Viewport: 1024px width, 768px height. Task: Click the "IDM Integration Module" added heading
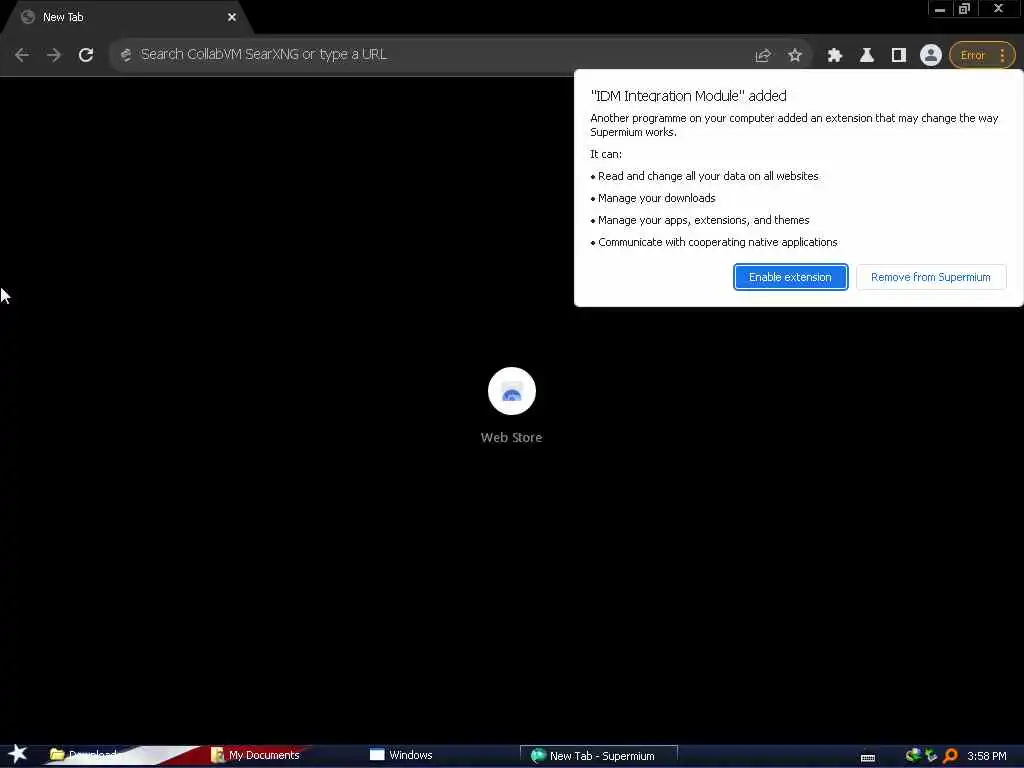pyautogui.click(x=688, y=96)
